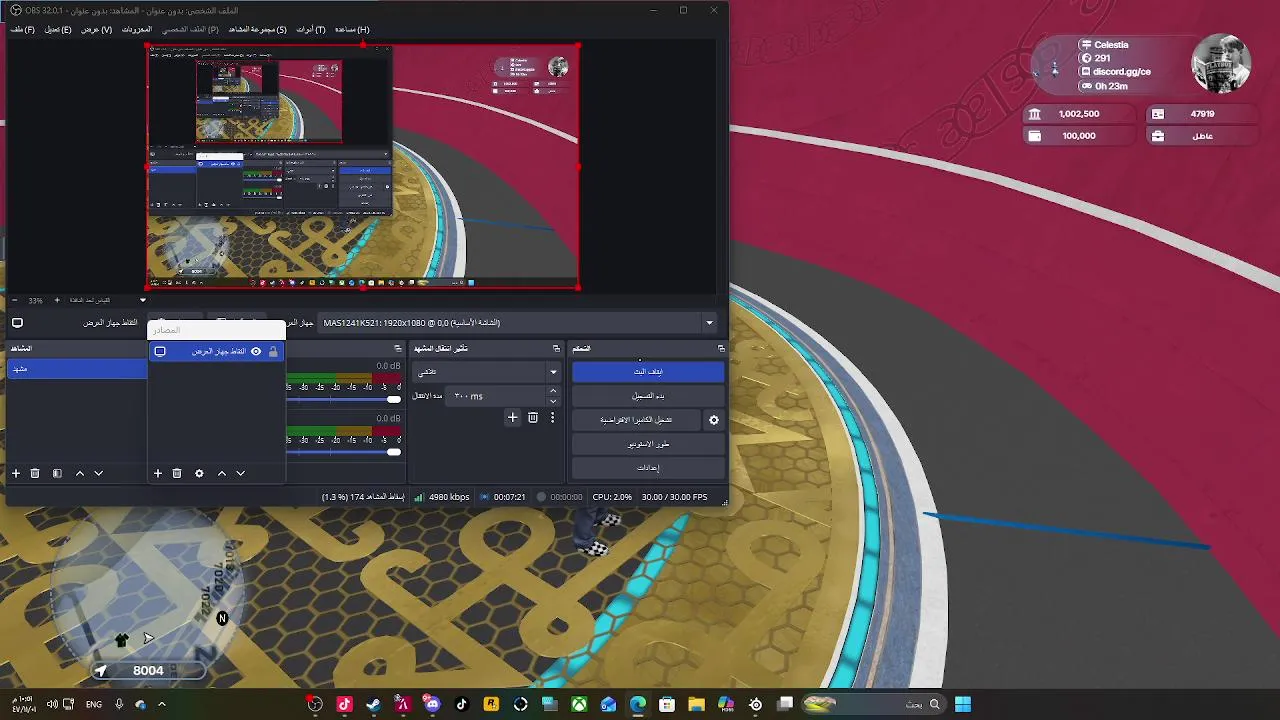Open the Help (H) menu
Viewport: 1280px width, 720px height.
pyautogui.click(x=352, y=29)
